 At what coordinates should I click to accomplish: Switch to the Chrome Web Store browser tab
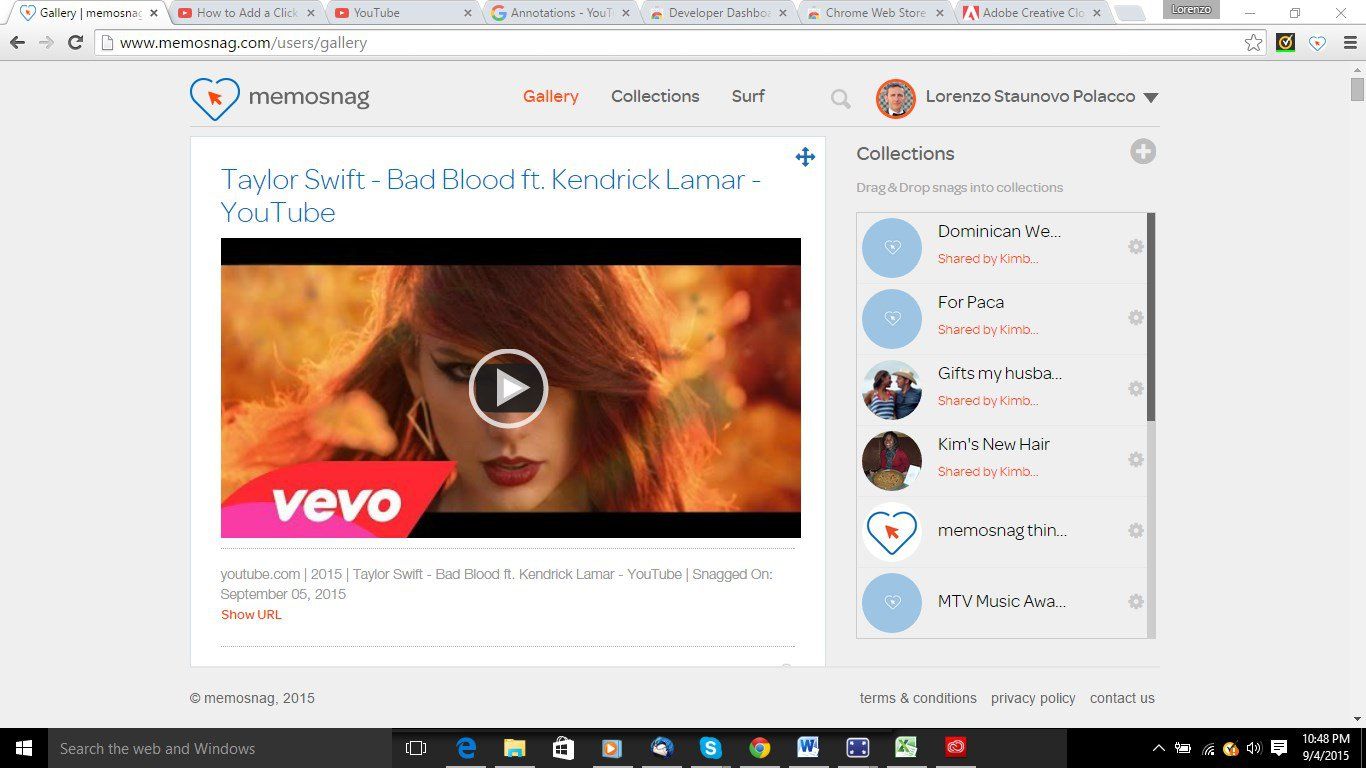coord(873,13)
